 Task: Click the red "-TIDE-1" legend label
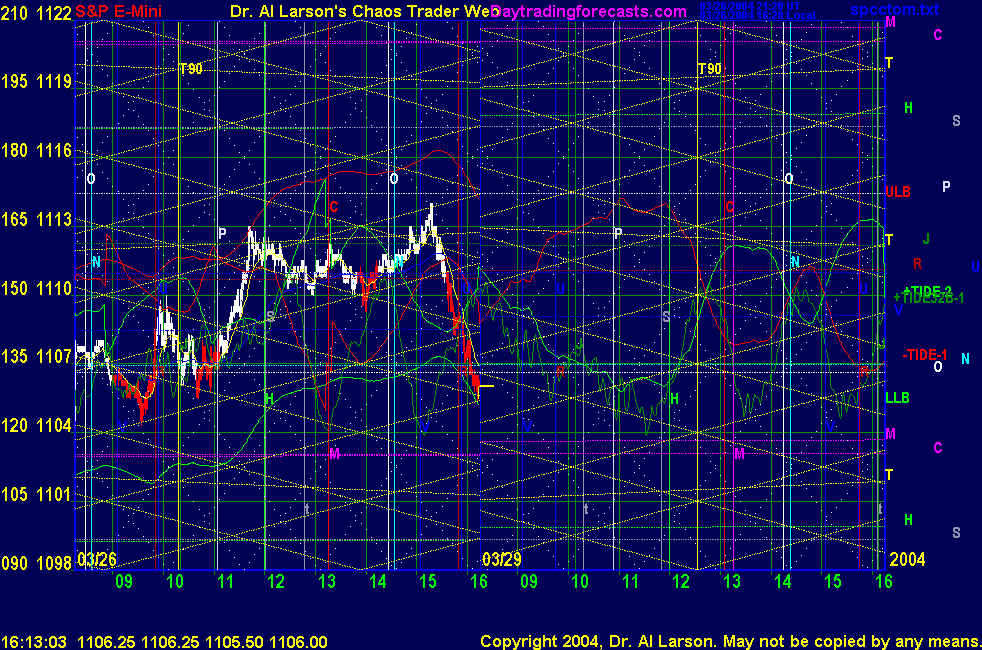925,354
